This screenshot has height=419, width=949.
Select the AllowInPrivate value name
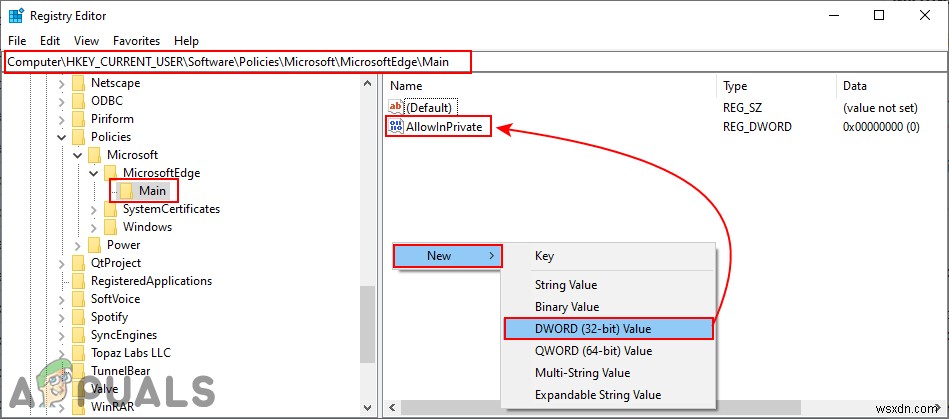444,127
